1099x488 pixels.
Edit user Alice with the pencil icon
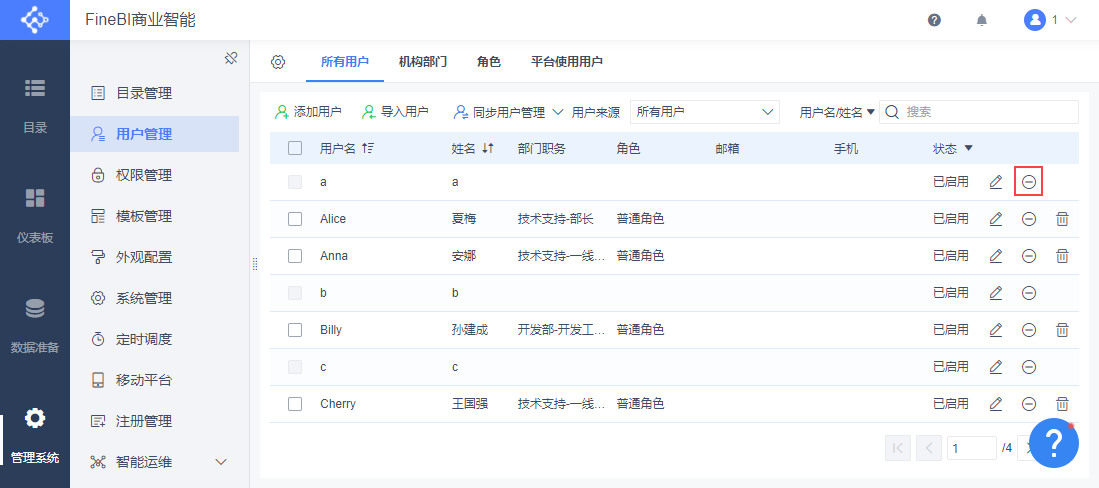(995, 219)
